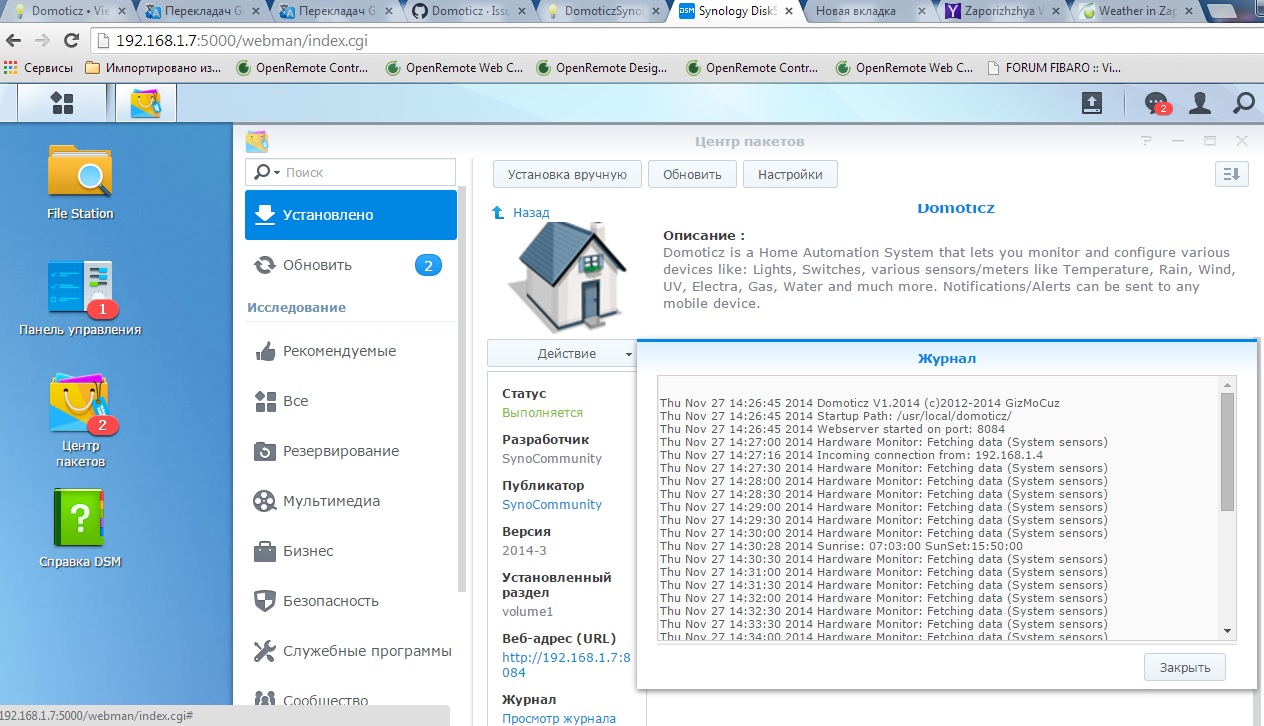The height and width of the screenshot is (726, 1264).
Task: Switch to the Zaporizhzhya browser tab
Action: coord(1002,12)
